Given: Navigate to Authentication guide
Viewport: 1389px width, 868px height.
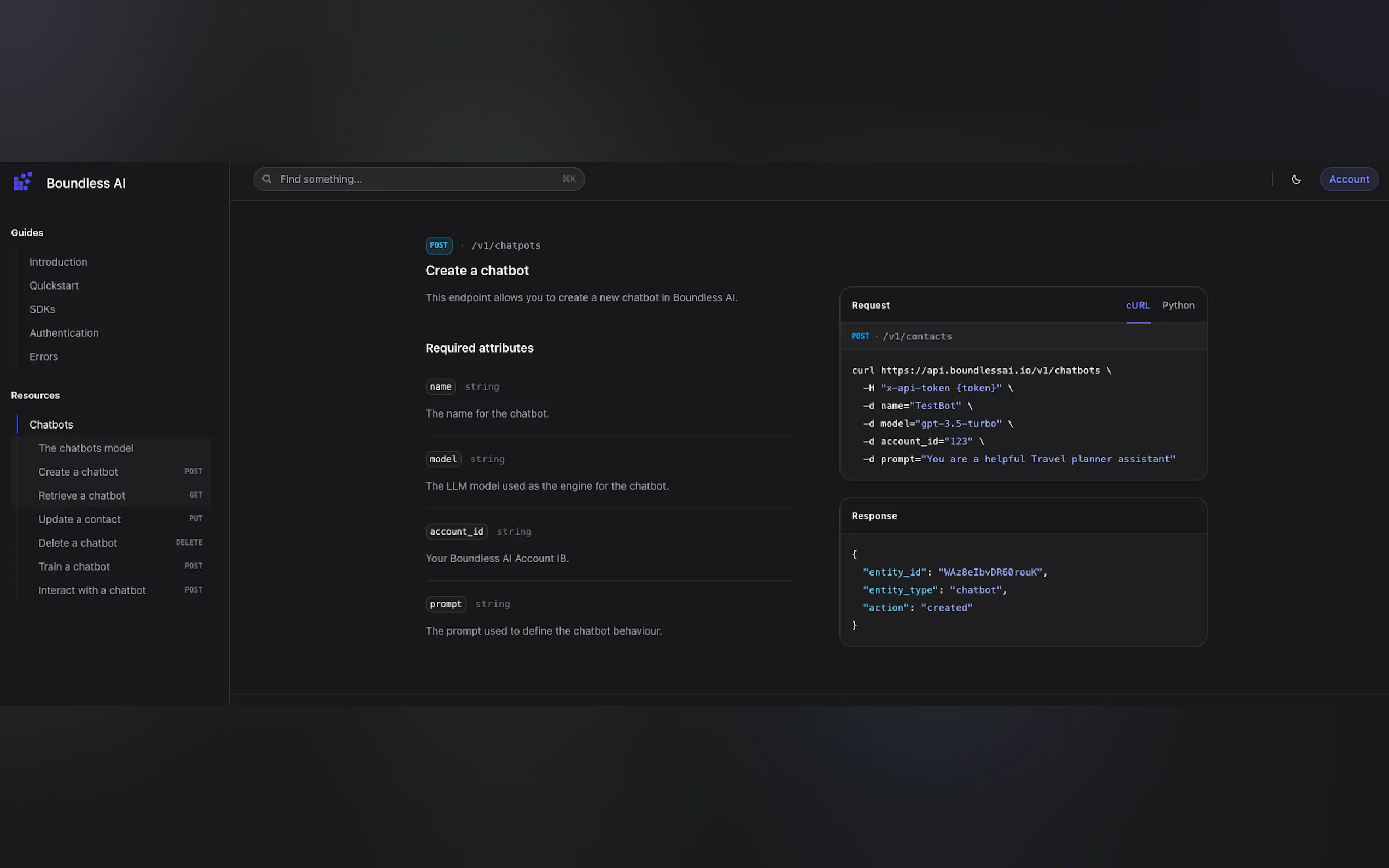Looking at the screenshot, I should tap(64, 333).
